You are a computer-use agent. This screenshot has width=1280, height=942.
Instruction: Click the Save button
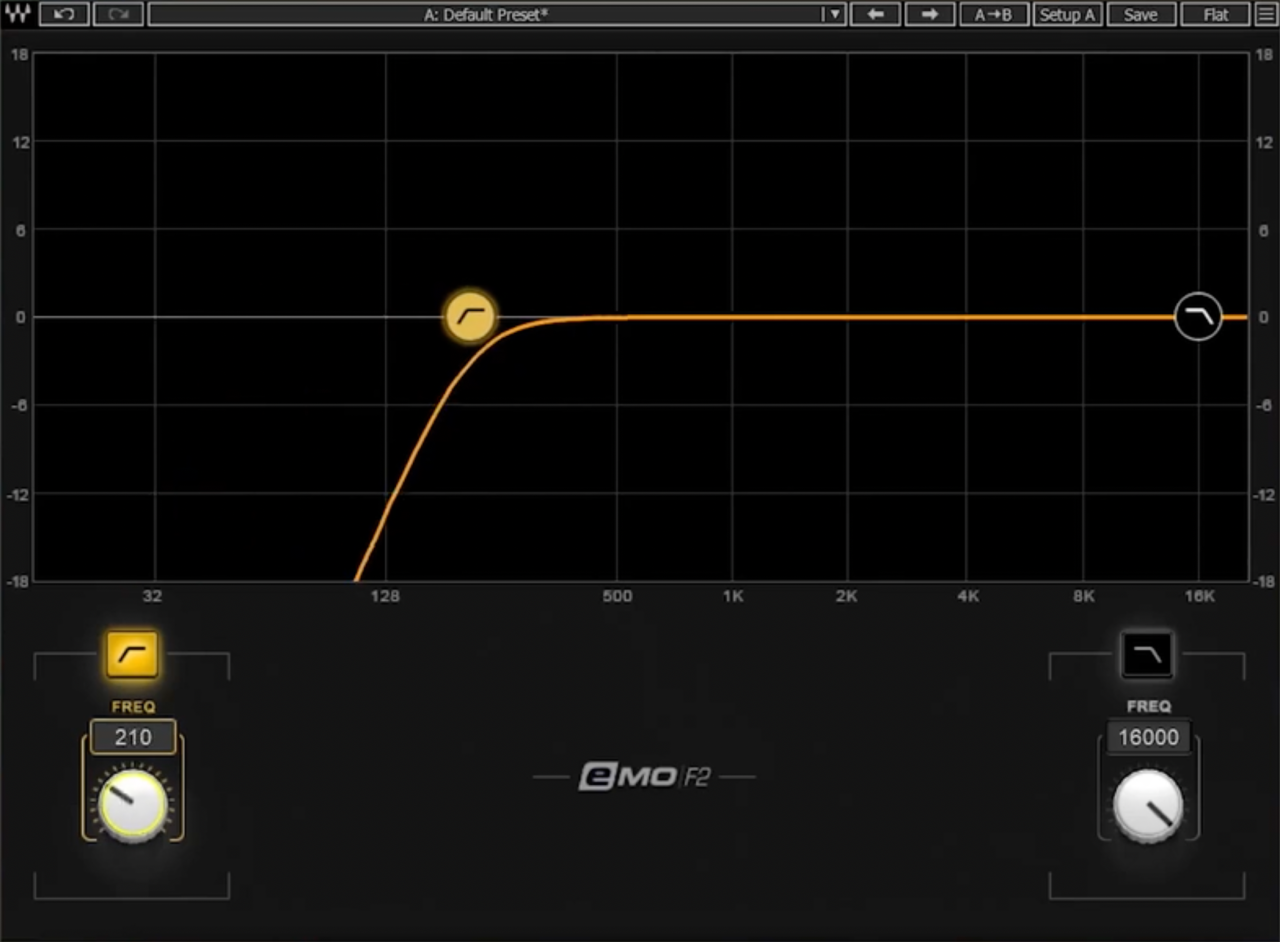click(1140, 14)
